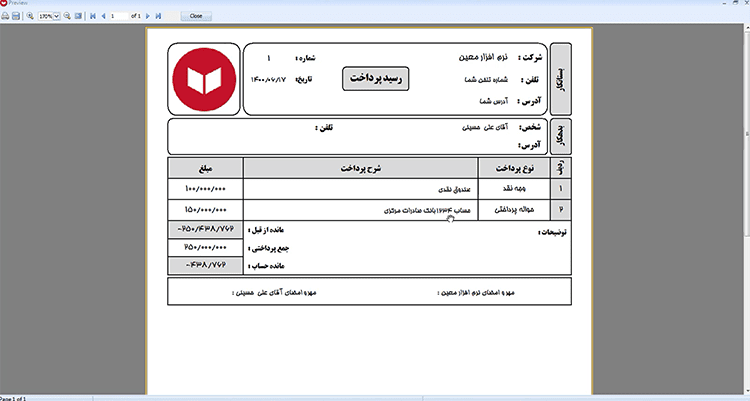This screenshot has height=401, width=750.
Task: Open the 170% zoom level dropdown
Action: click(x=56, y=16)
